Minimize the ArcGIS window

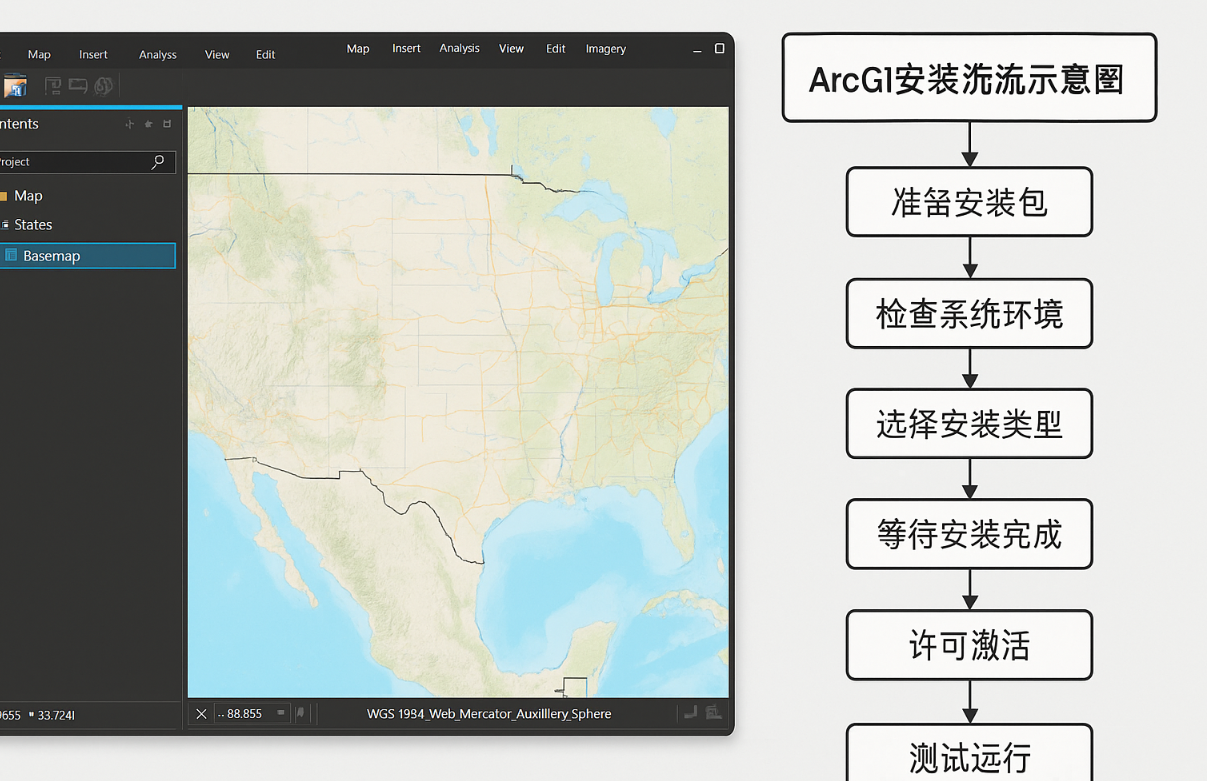(x=697, y=50)
